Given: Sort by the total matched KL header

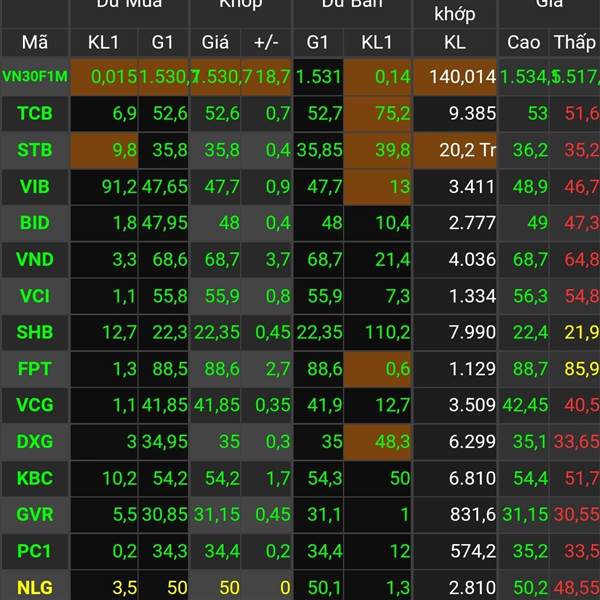Looking at the screenshot, I should point(455,42).
